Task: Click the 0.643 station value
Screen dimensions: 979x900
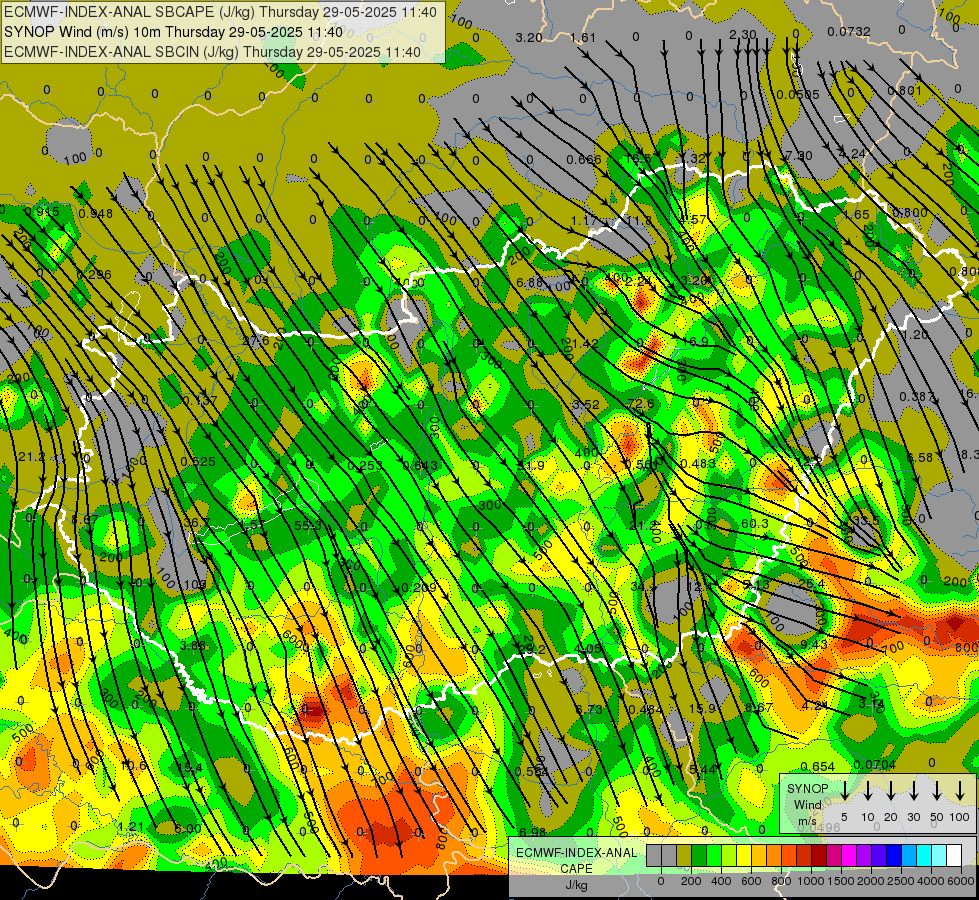Action: [x=420, y=465]
